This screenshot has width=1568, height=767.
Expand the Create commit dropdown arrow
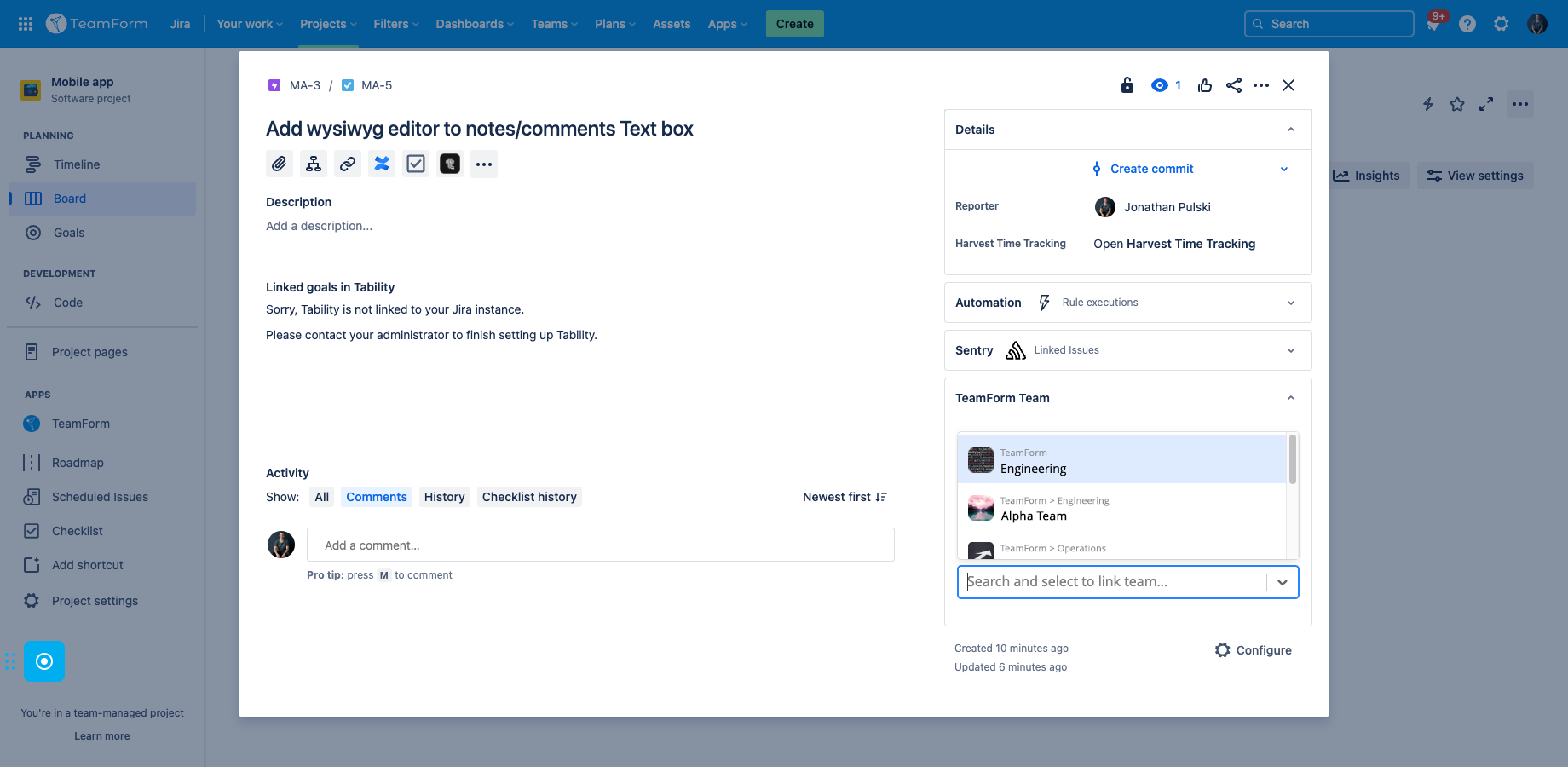tap(1284, 169)
